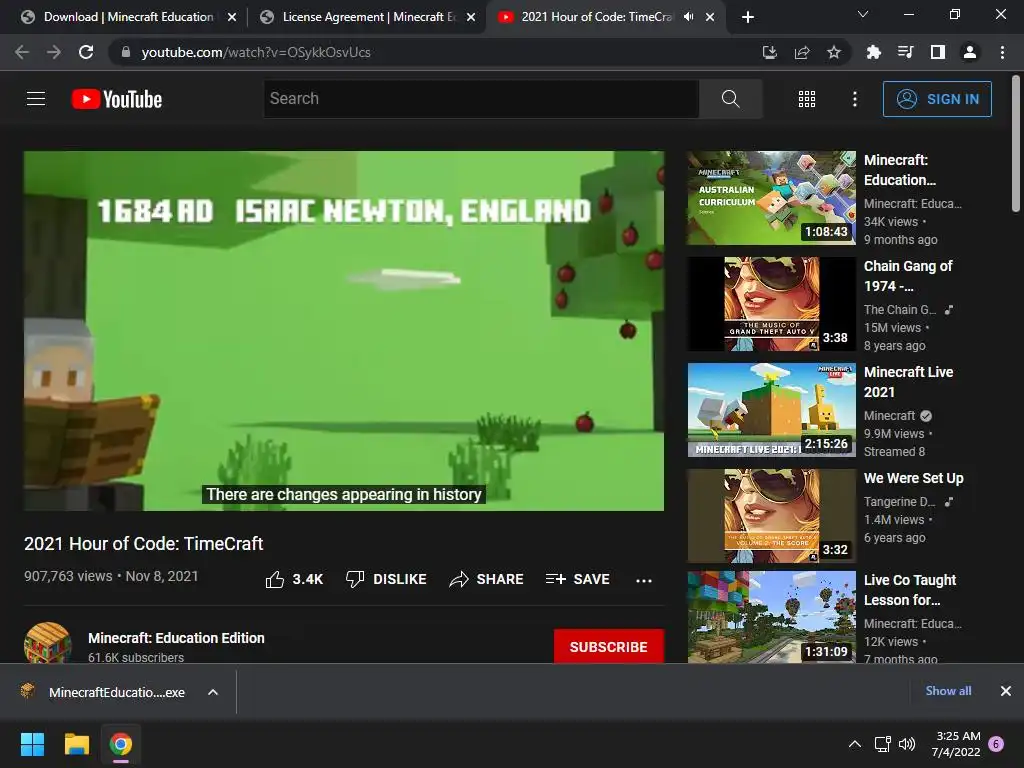Open the media controls icon in toolbar
1024x768 pixels.
point(905,52)
